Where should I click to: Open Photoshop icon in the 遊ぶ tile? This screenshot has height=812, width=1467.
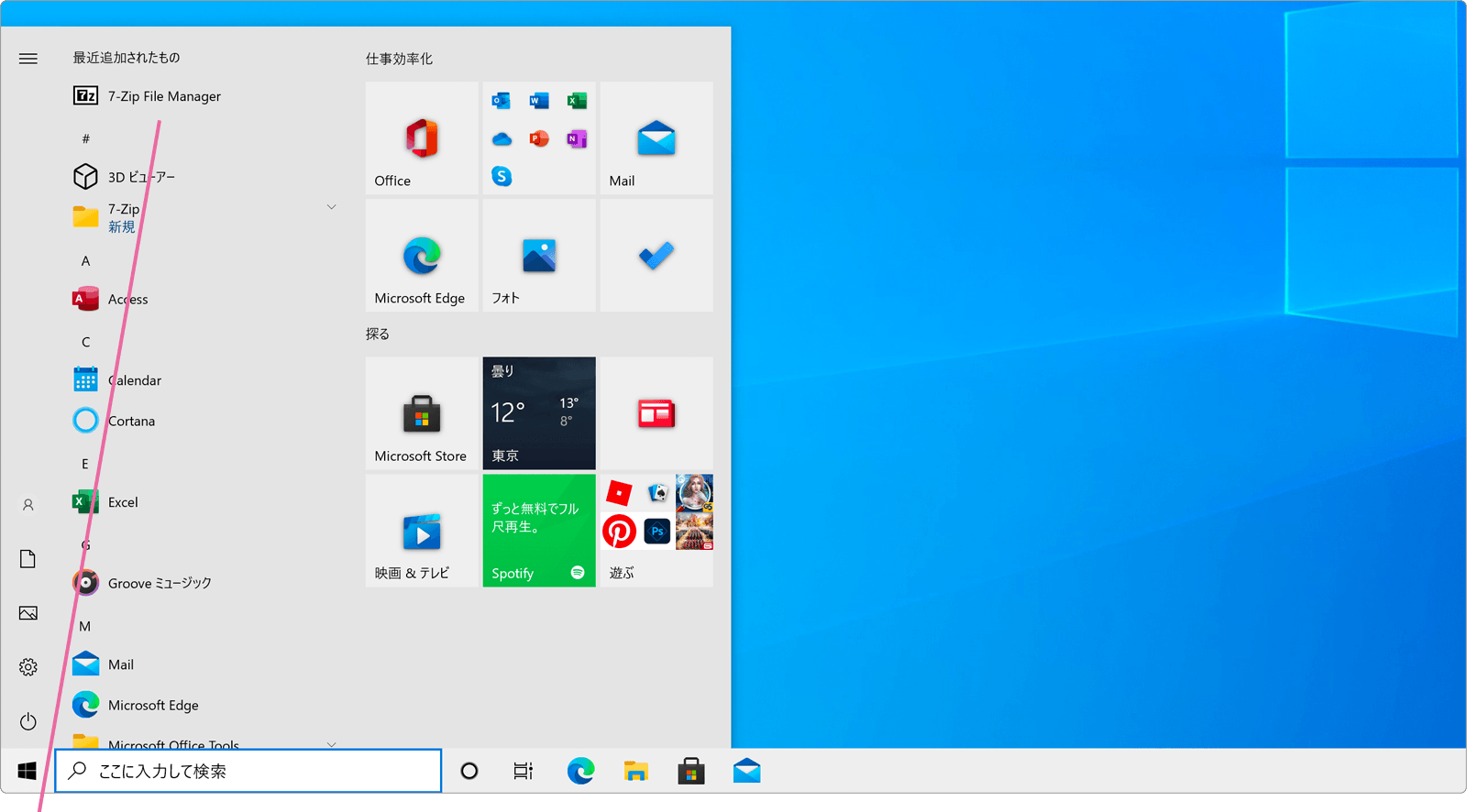(x=657, y=532)
